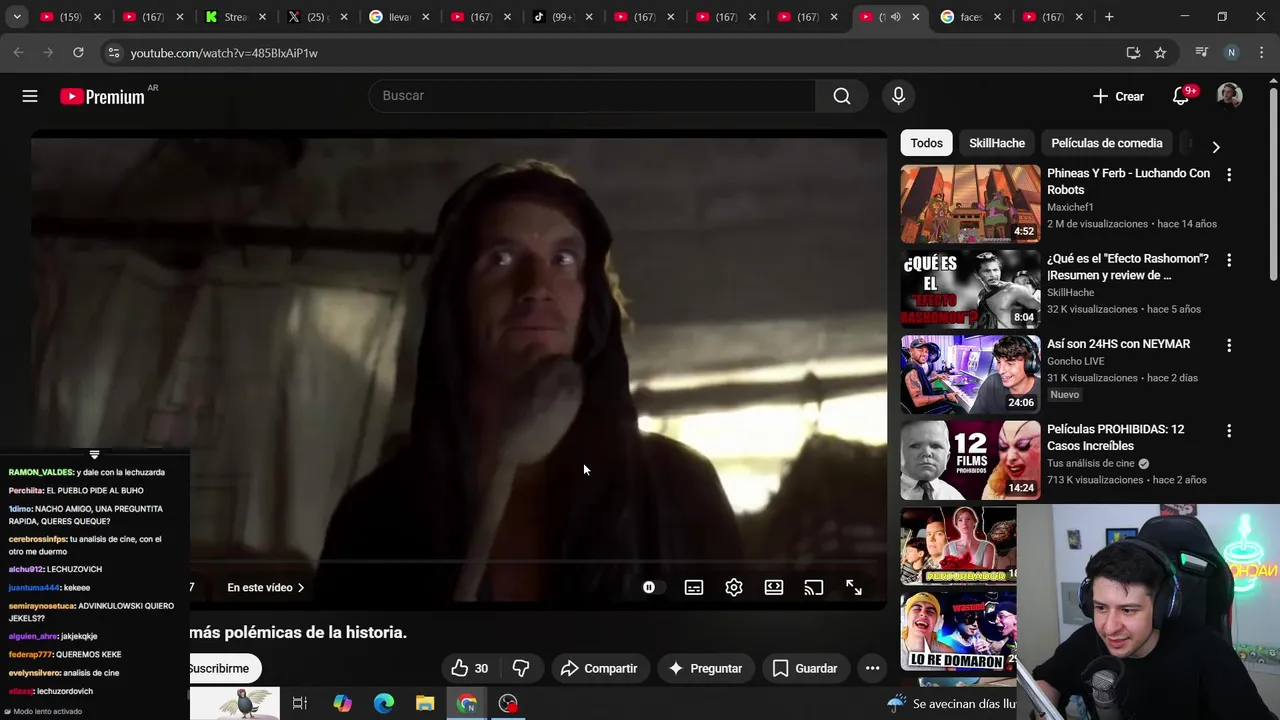Install app icon in address bar
The width and height of the screenshot is (1280, 720).
(x=1133, y=53)
